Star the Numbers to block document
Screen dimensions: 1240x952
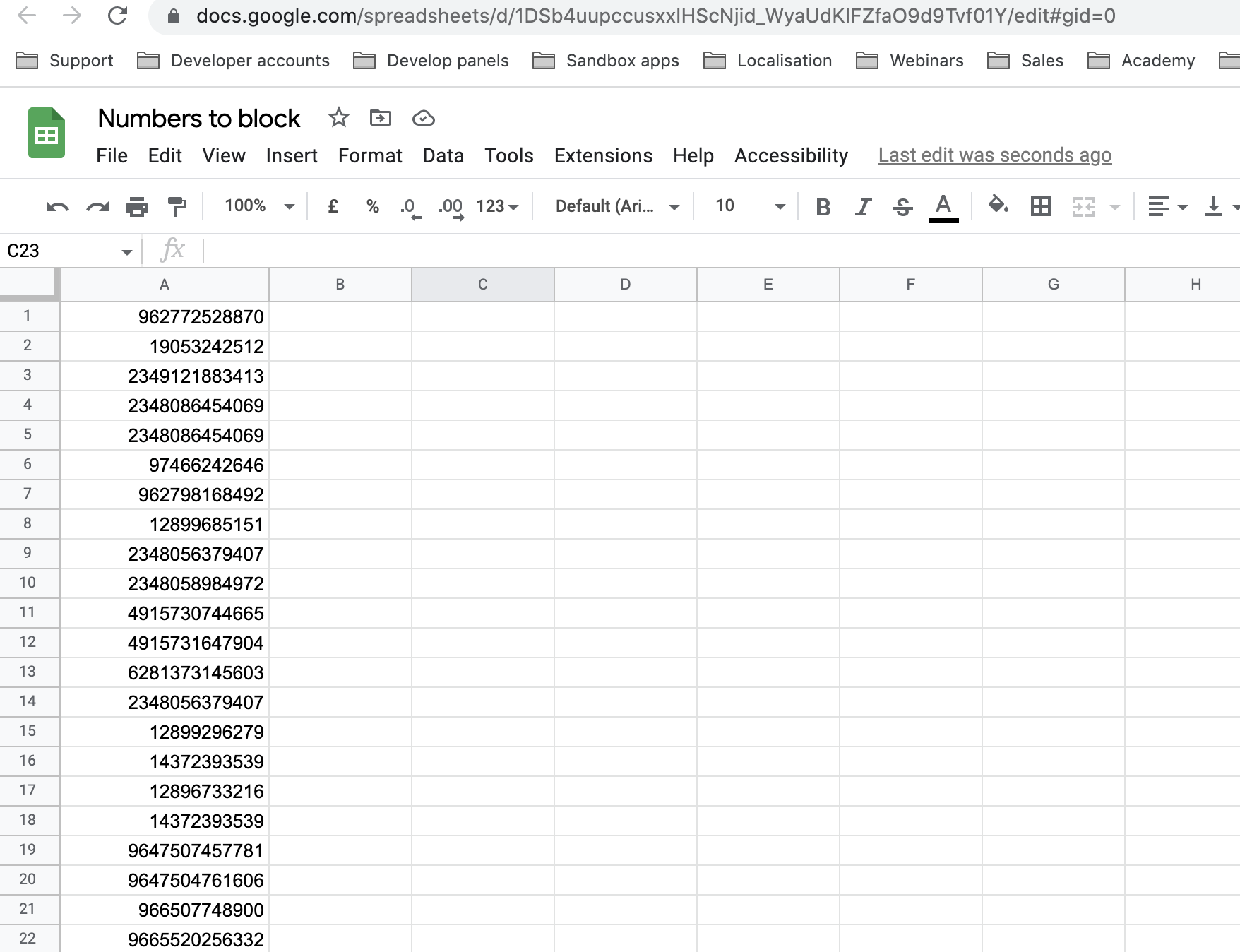339,118
